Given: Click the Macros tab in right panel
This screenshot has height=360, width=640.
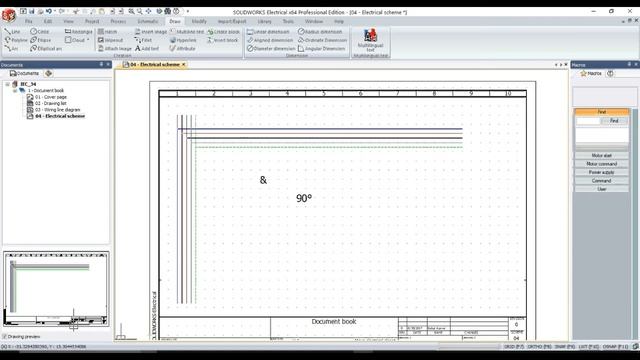Looking at the screenshot, I should click(591, 73).
